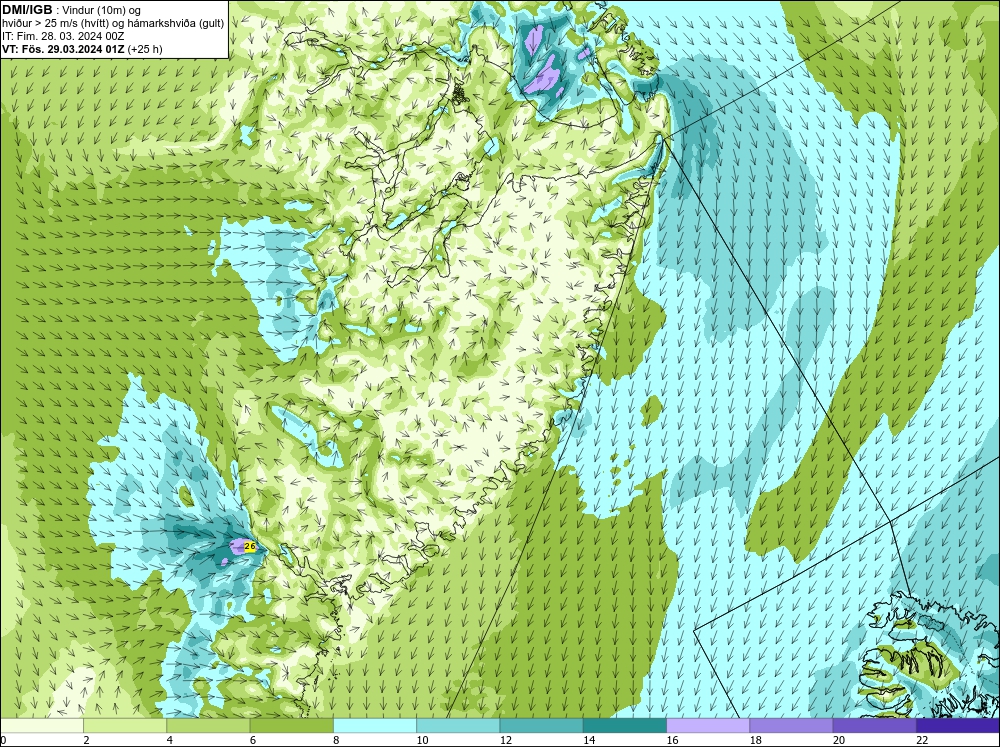1000x747 pixels.
Task: Click the 'IT: Fim. 28. 03. 2024 00Z' line
Action: (62, 36)
